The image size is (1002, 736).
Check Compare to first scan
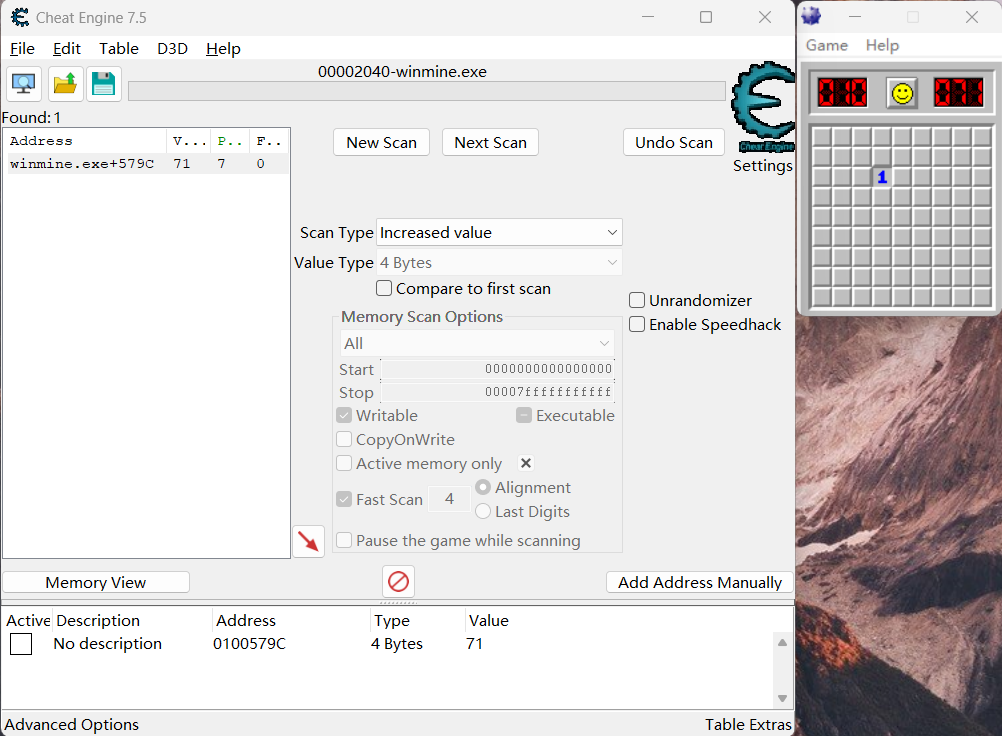point(384,288)
